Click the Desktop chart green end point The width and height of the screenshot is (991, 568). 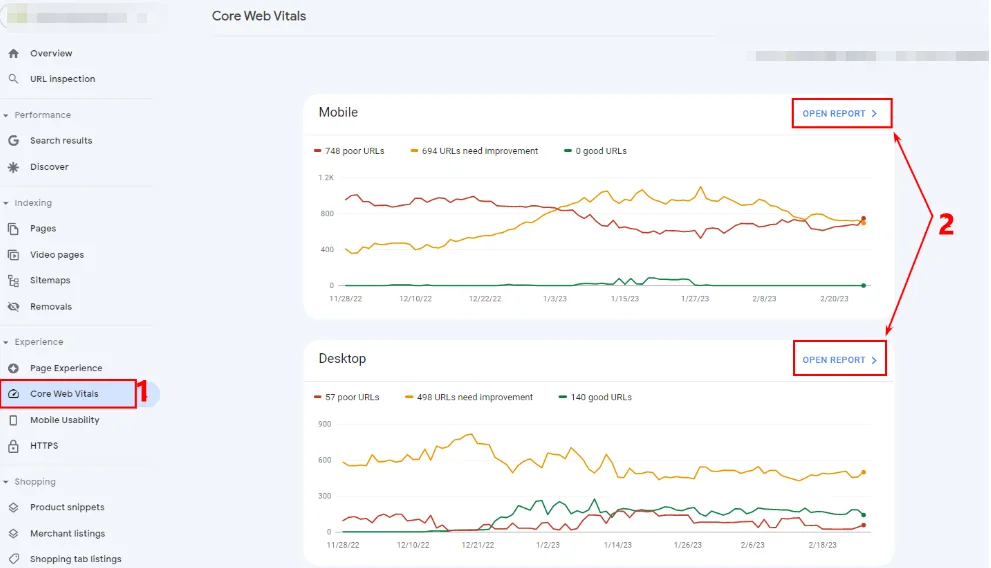click(x=864, y=515)
